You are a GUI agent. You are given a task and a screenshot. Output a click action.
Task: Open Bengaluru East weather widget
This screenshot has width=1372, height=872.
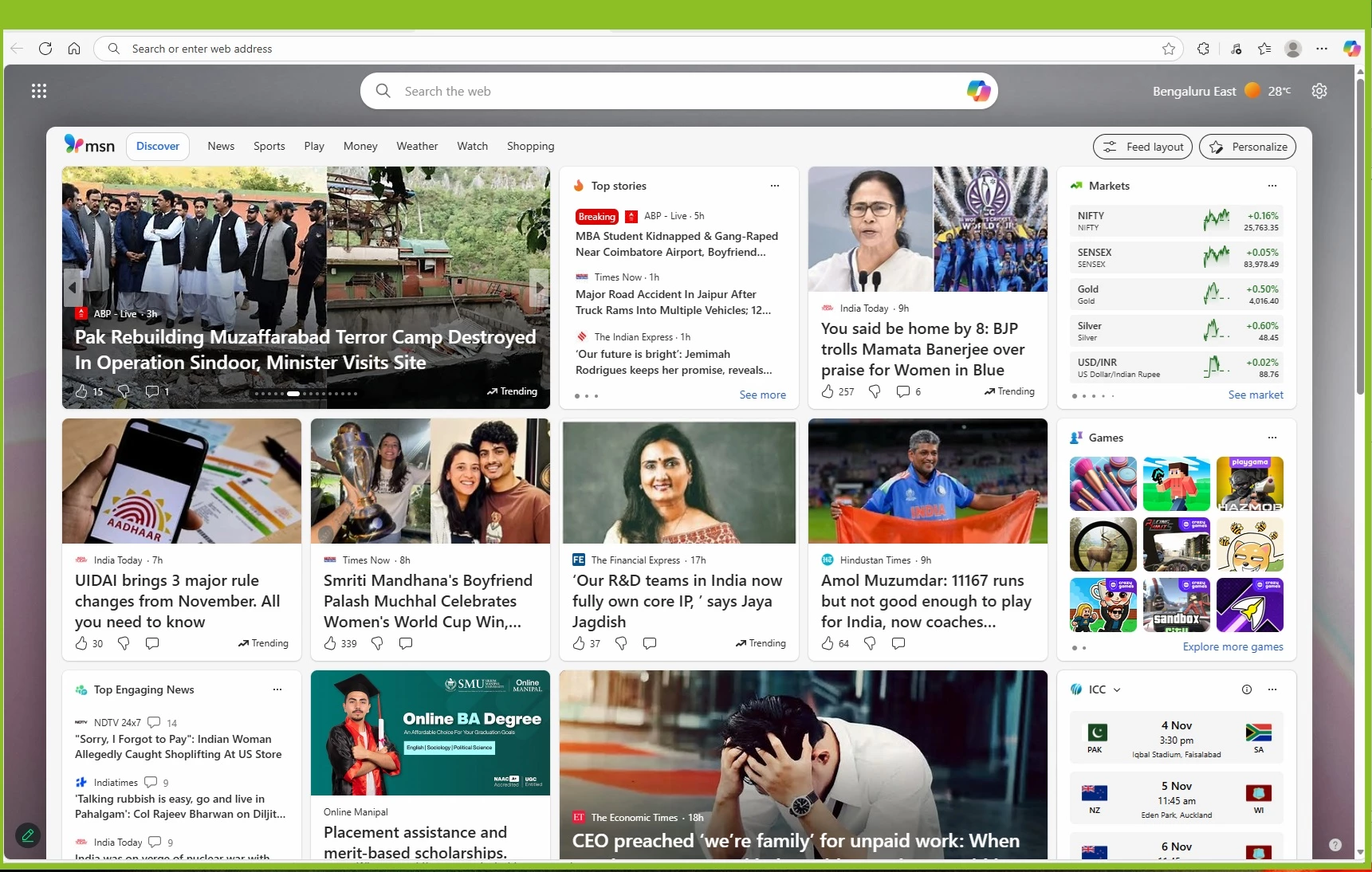click(x=1221, y=91)
